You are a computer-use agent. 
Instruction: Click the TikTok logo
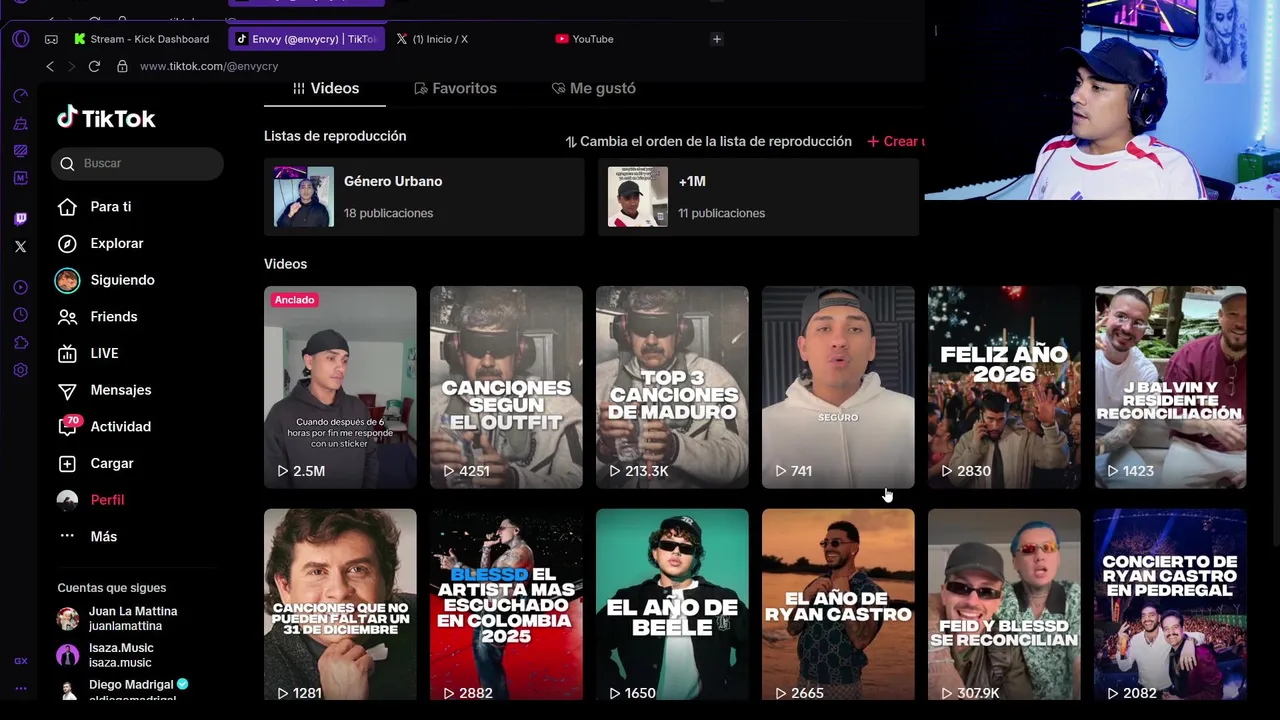pyautogui.click(x=106, y=118)
